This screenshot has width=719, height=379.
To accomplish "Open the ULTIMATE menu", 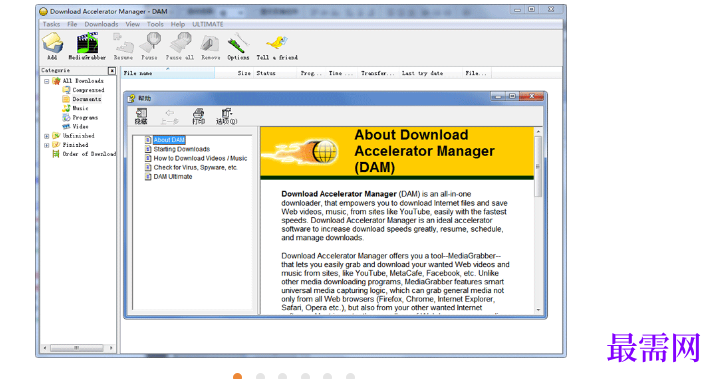I will (x=208, y=24).
